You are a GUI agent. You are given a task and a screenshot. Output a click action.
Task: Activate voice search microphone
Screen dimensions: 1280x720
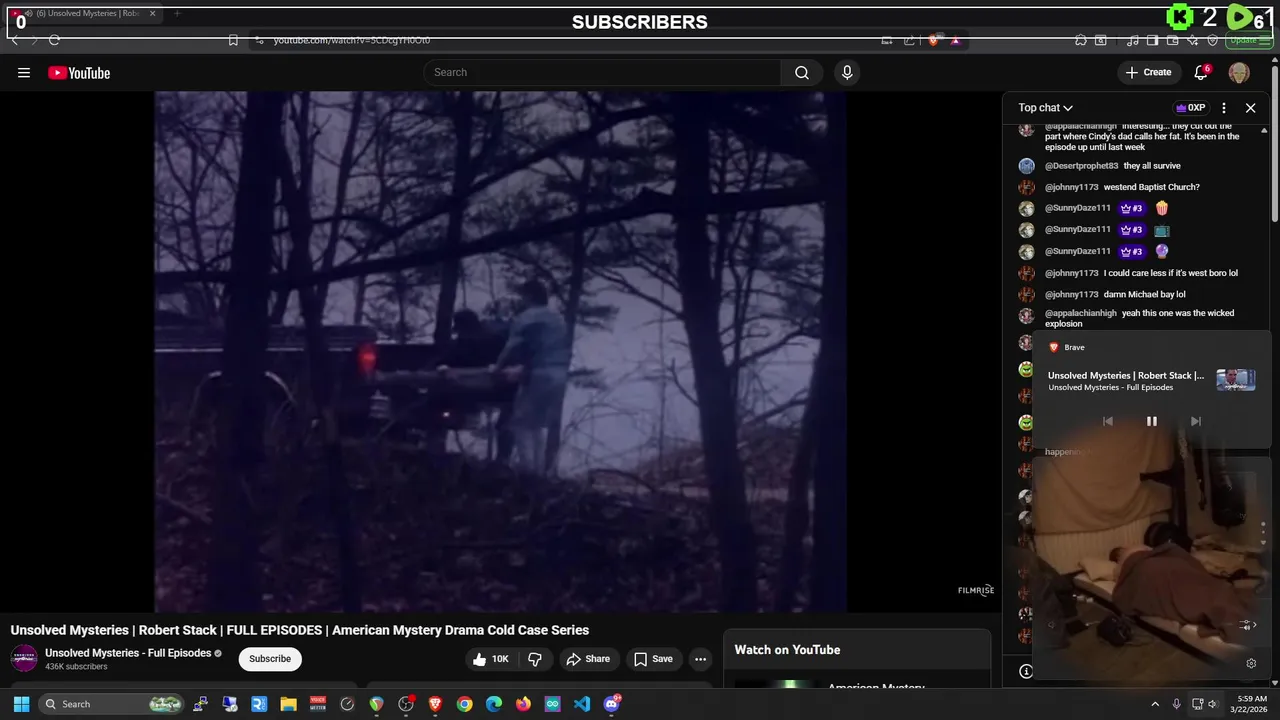coord(847,72)
